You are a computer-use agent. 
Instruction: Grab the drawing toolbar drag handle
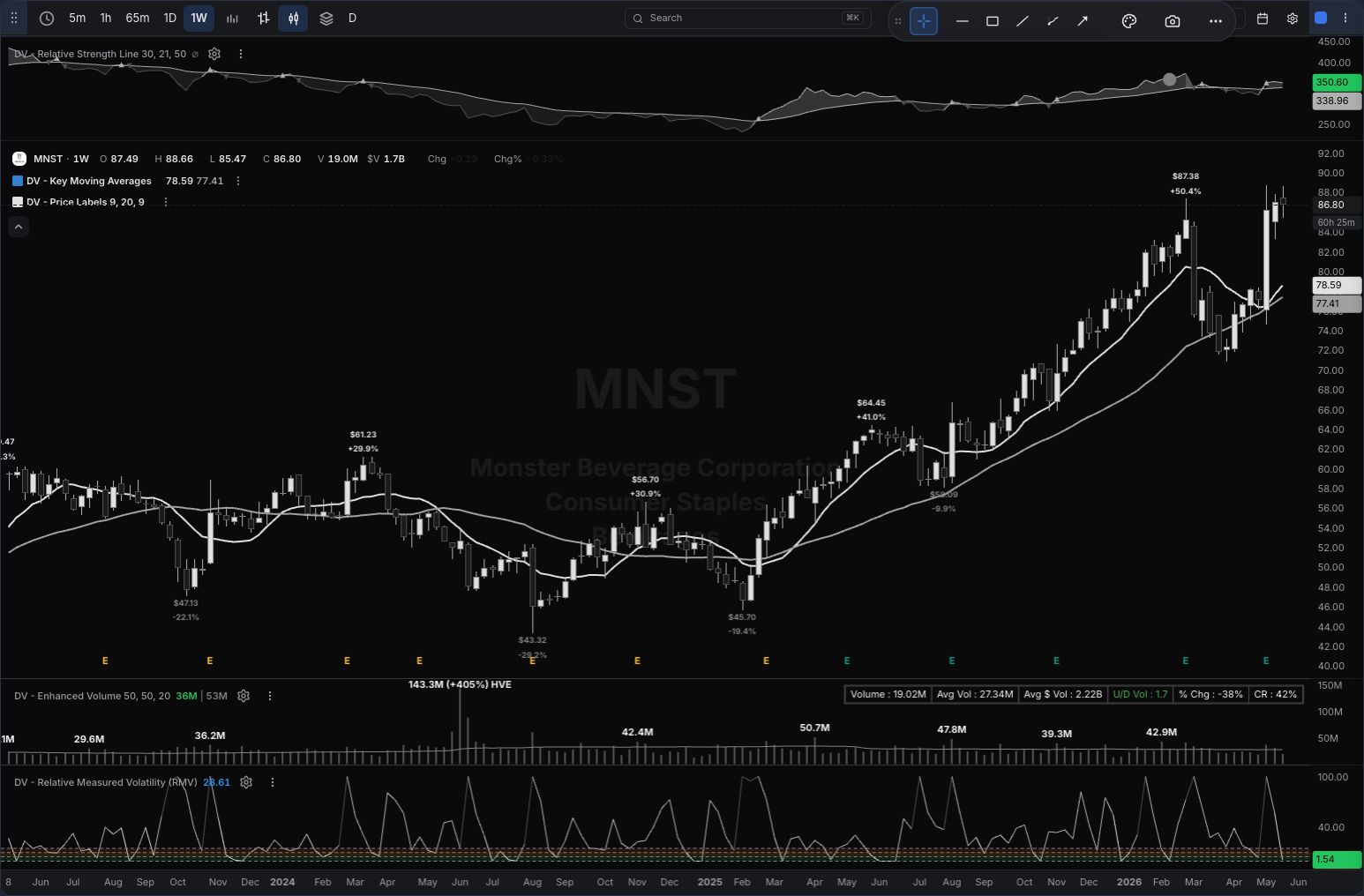tap(898, 20)
